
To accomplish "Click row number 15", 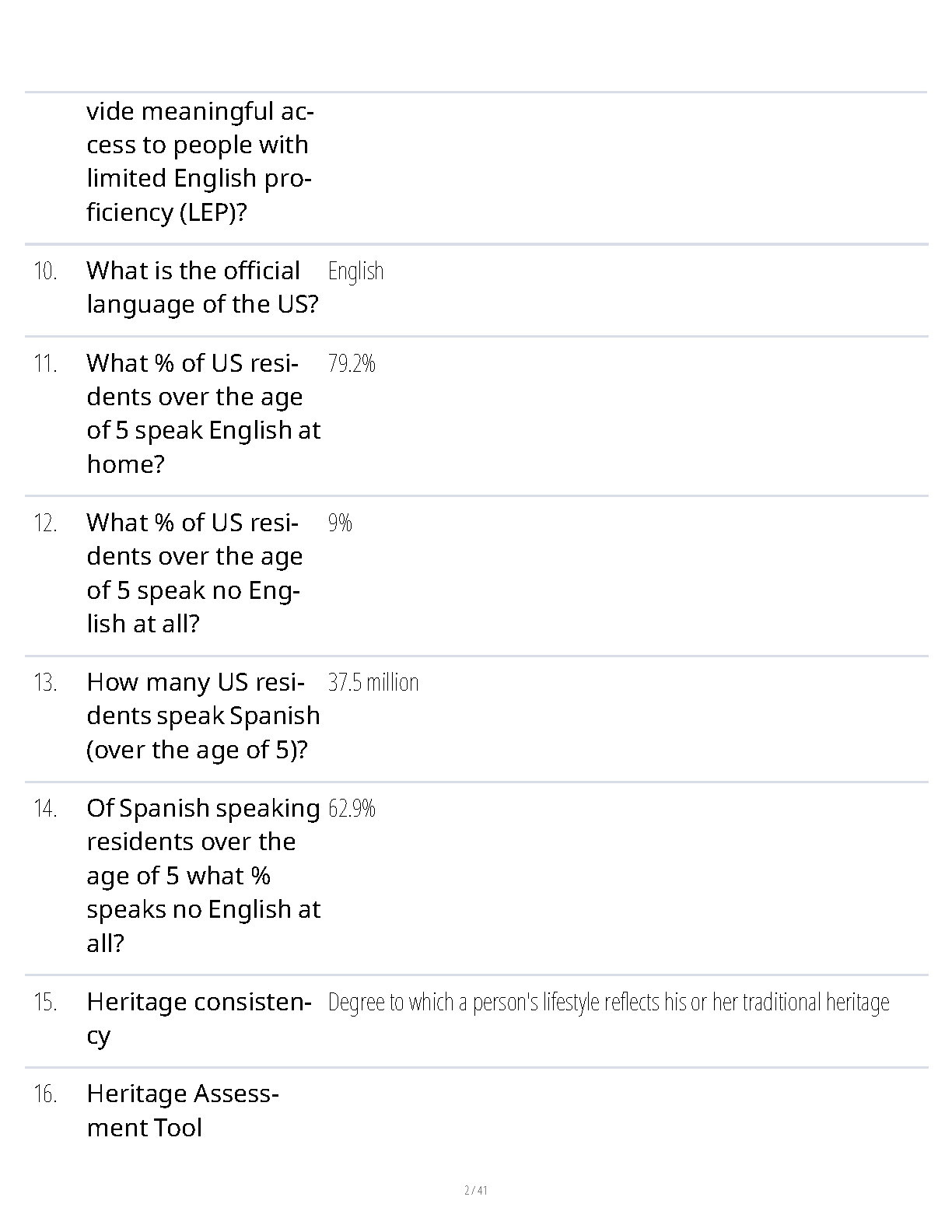I will 45,1003.
